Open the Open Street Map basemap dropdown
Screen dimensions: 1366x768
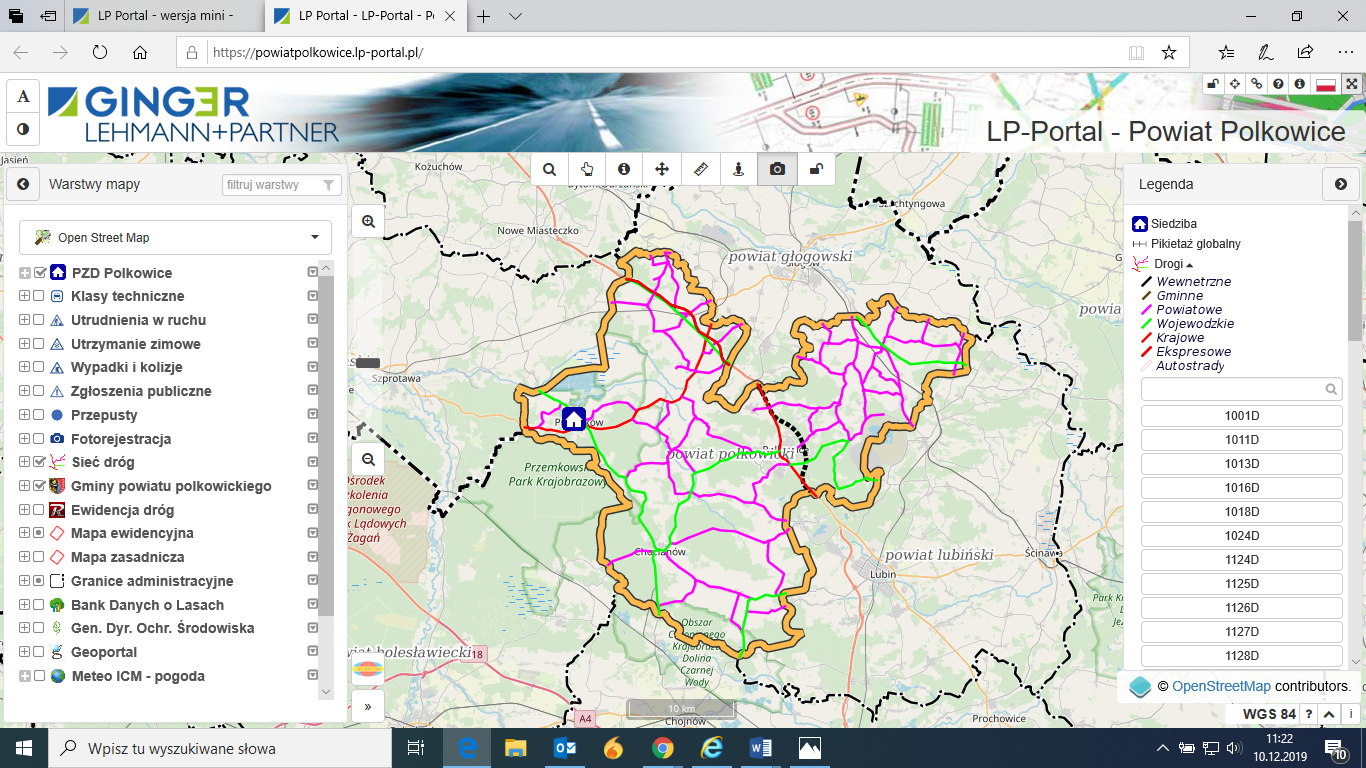coord(175,238)
